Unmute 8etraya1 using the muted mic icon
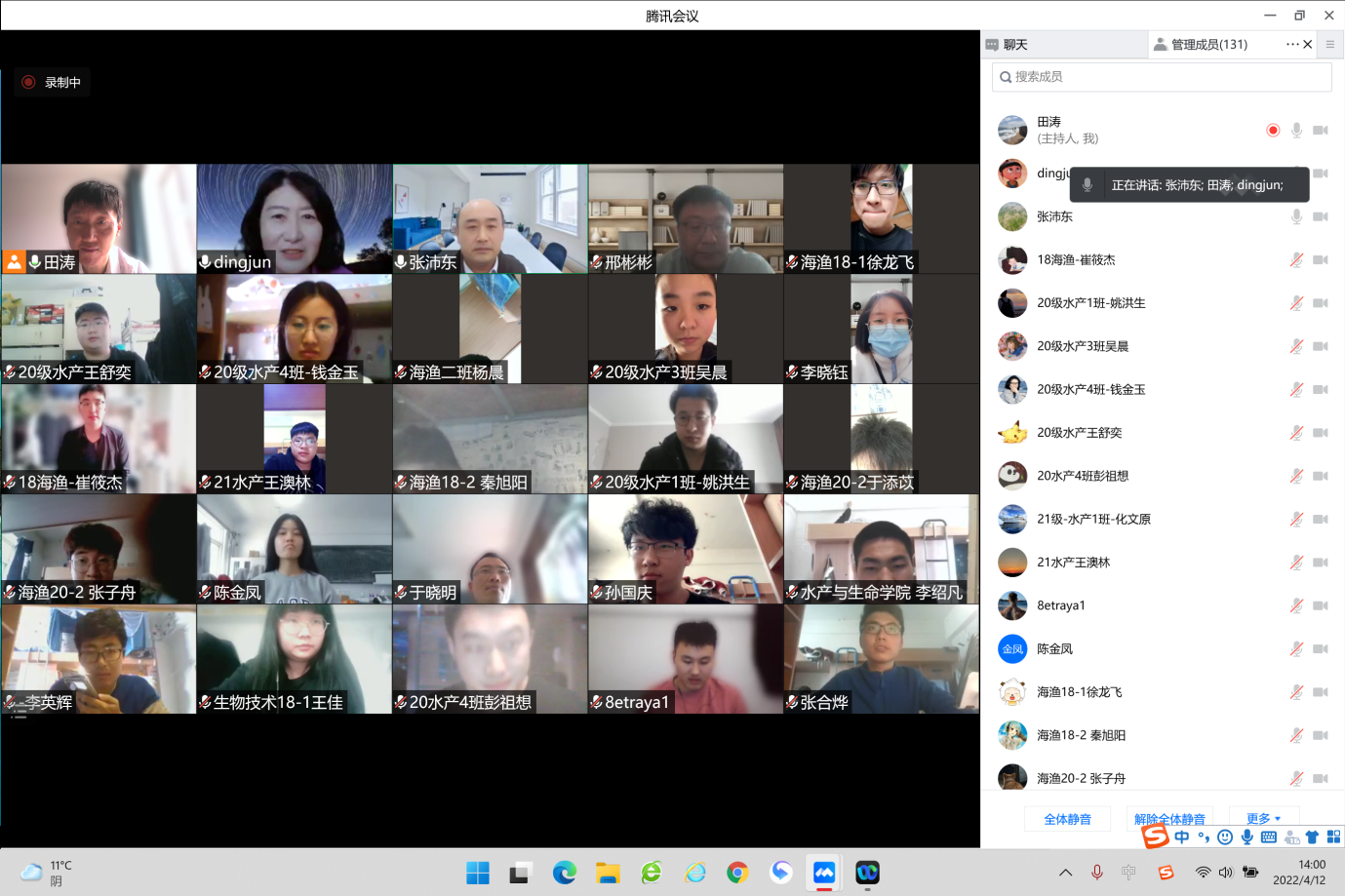 [x=1296, y=605]
